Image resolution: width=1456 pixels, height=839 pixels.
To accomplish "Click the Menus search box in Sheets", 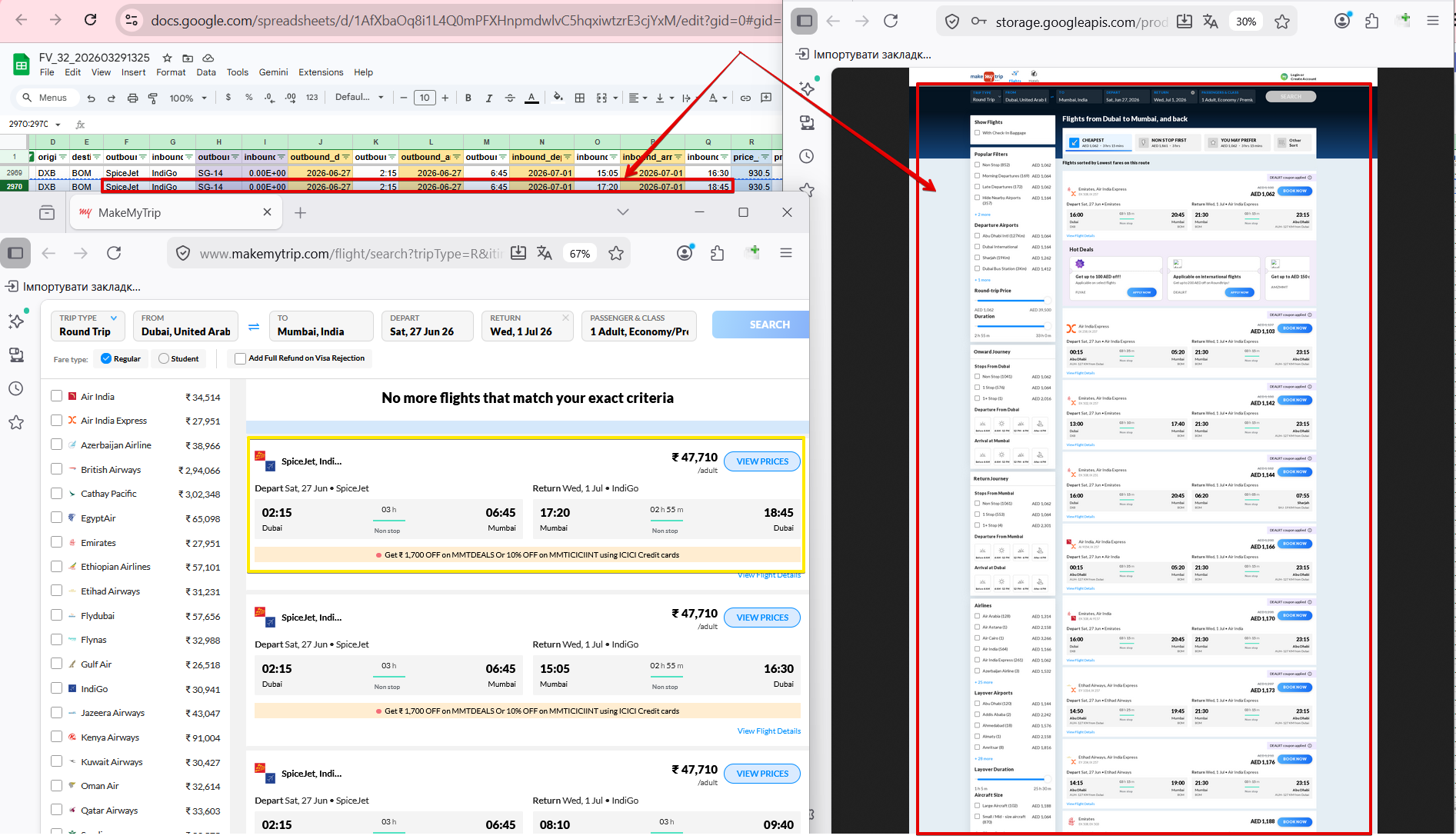I will pyautogui.click(x=45, y=98).
